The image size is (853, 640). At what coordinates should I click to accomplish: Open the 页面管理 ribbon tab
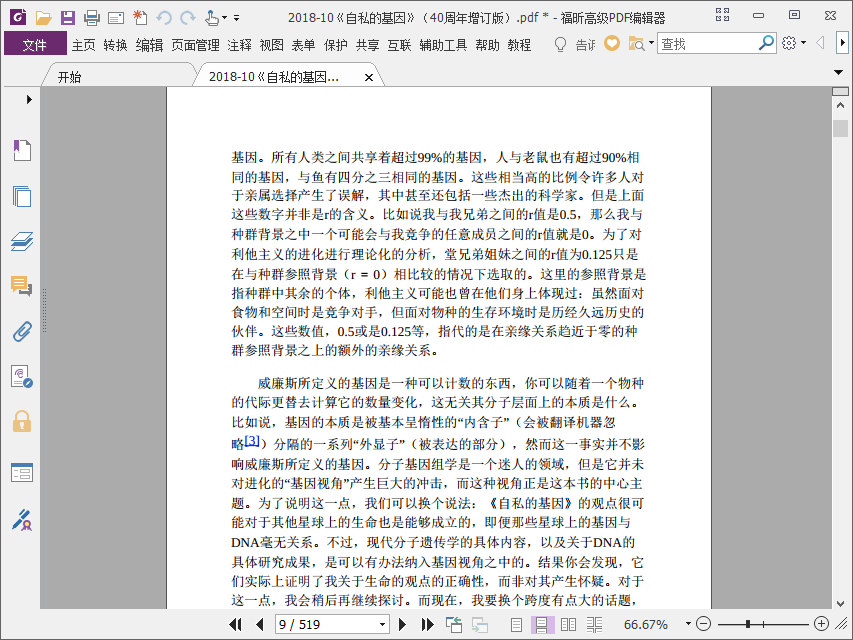pos(195,45)
